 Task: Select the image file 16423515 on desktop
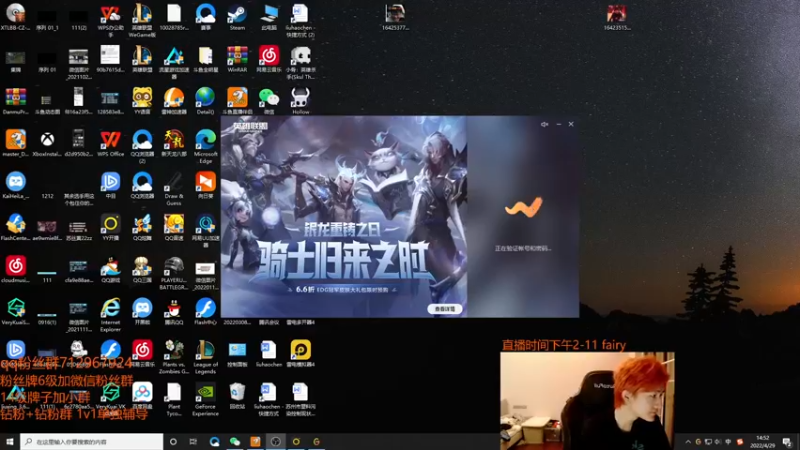617,17
